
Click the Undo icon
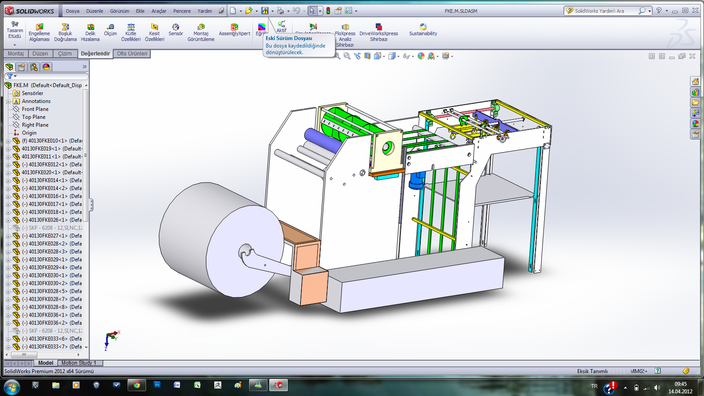296,11
